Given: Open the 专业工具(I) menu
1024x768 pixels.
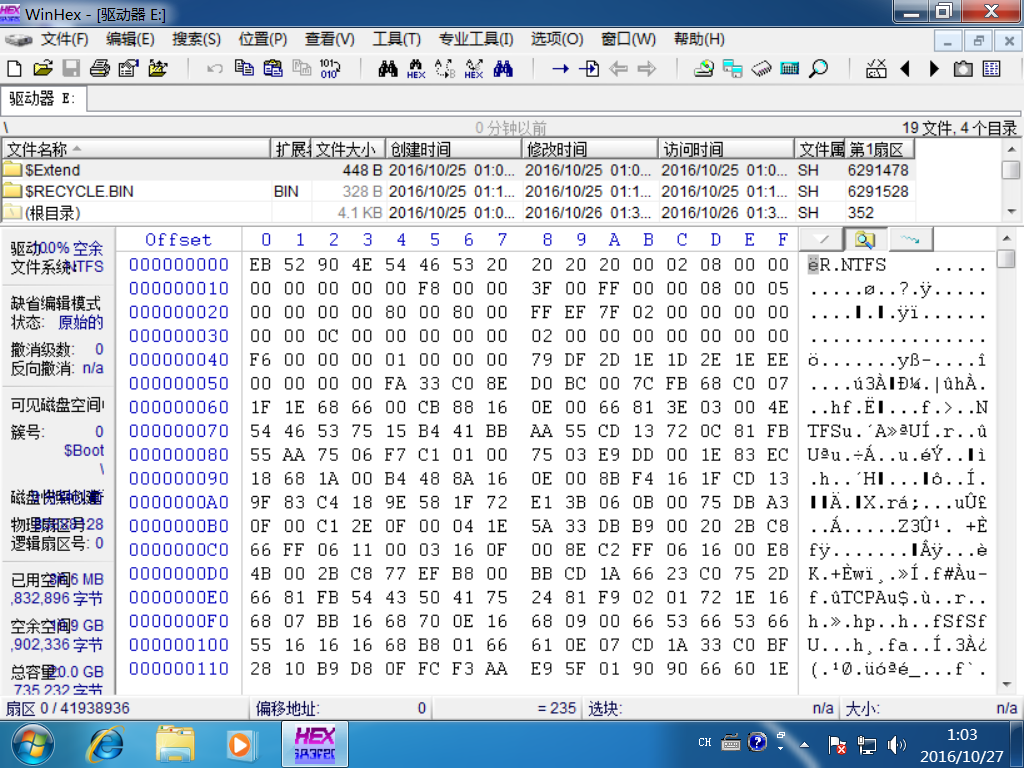Looking at the screenshot, I should pyautogui.click(x=475, y=39).
